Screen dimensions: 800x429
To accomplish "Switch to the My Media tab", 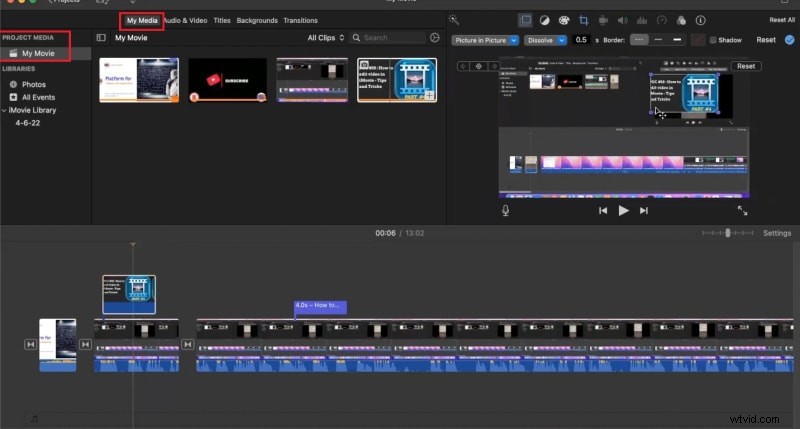I will pos(142,20).
